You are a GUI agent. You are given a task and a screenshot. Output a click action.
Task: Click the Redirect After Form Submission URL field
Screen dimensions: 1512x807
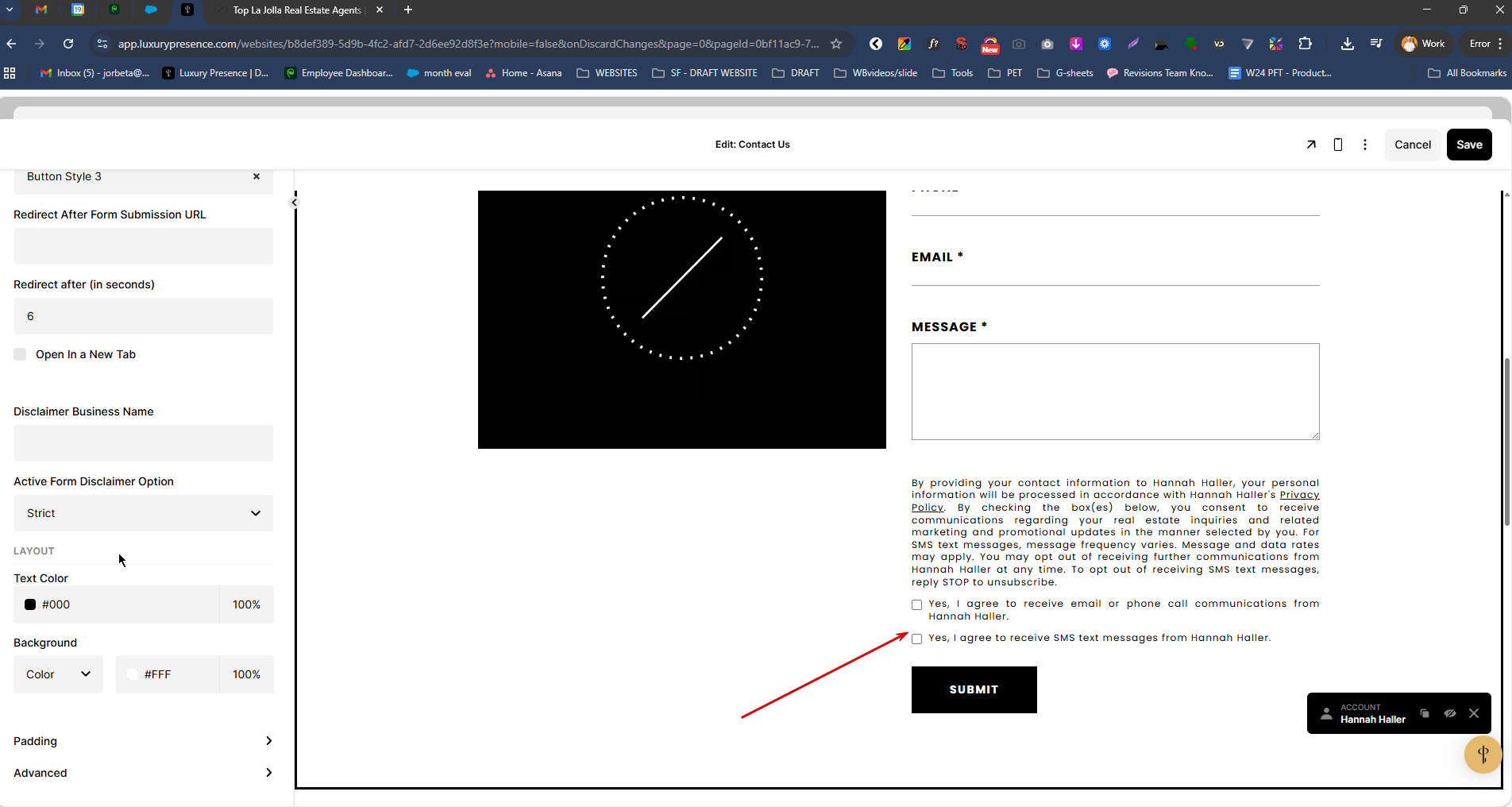pyautogui.click(x=144, y=246)
